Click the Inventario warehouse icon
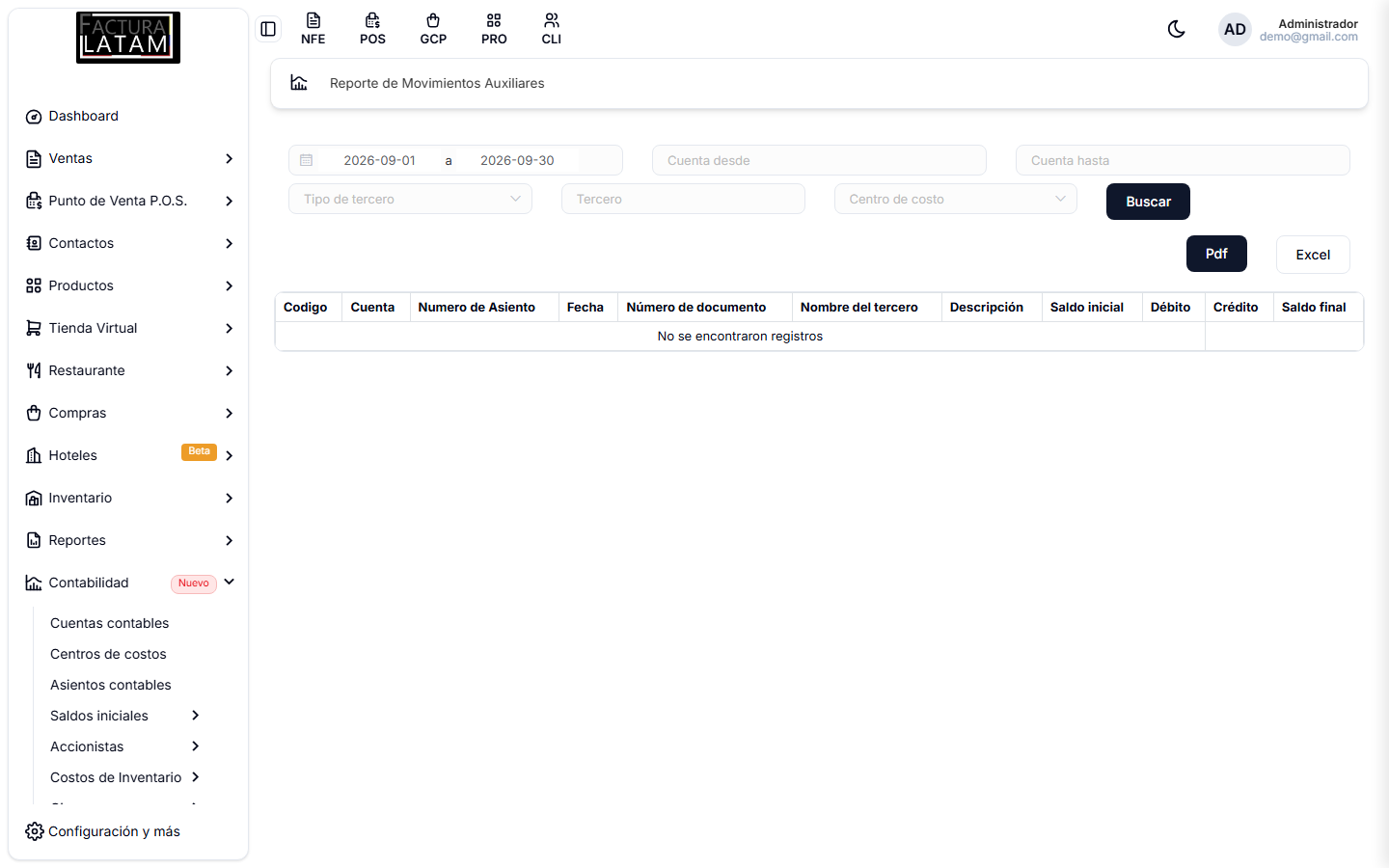The height and width of the screenshot is (868, 1389). coord(34,499)
